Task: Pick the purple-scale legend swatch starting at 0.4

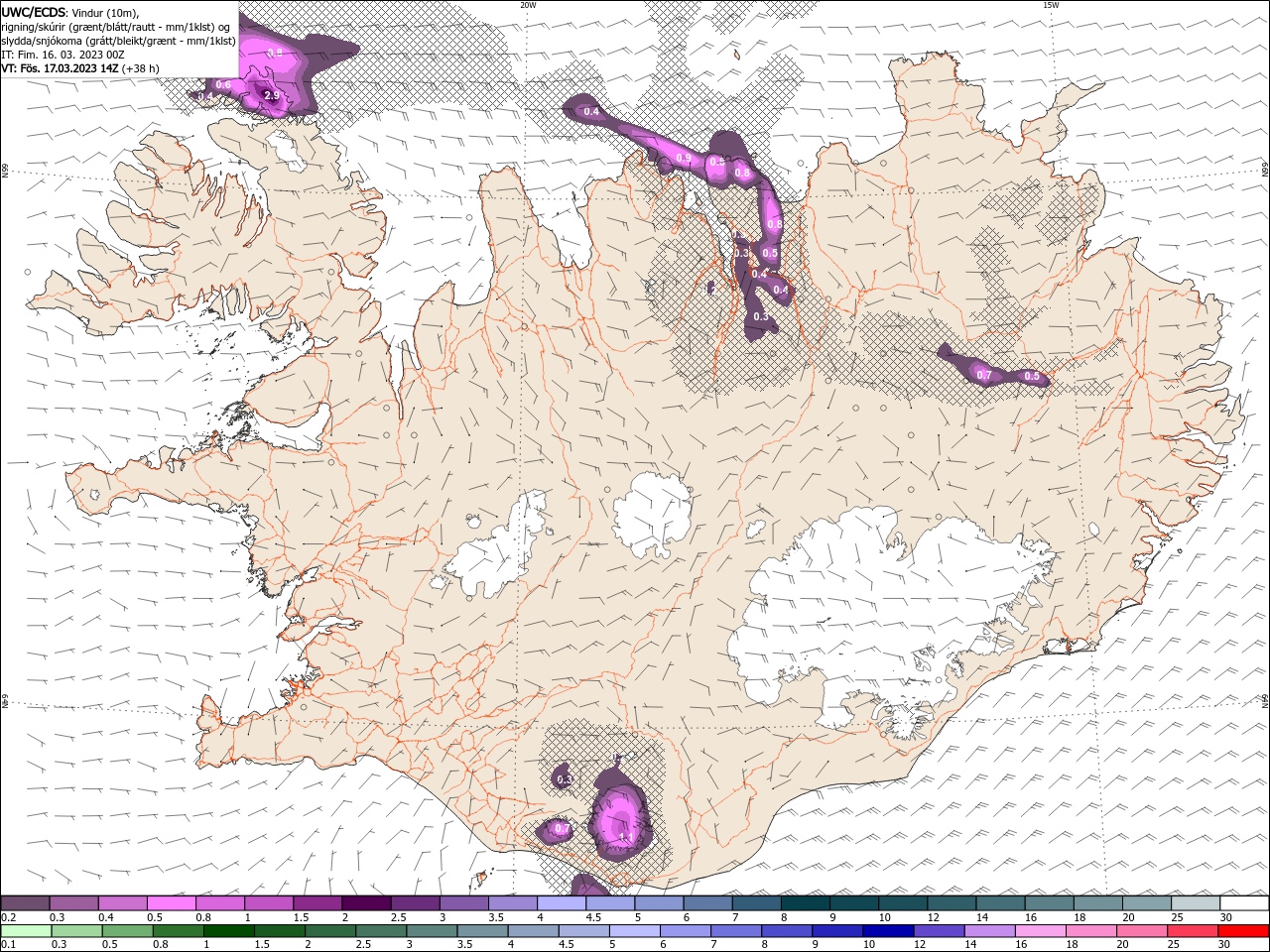Action: [123, 903]
